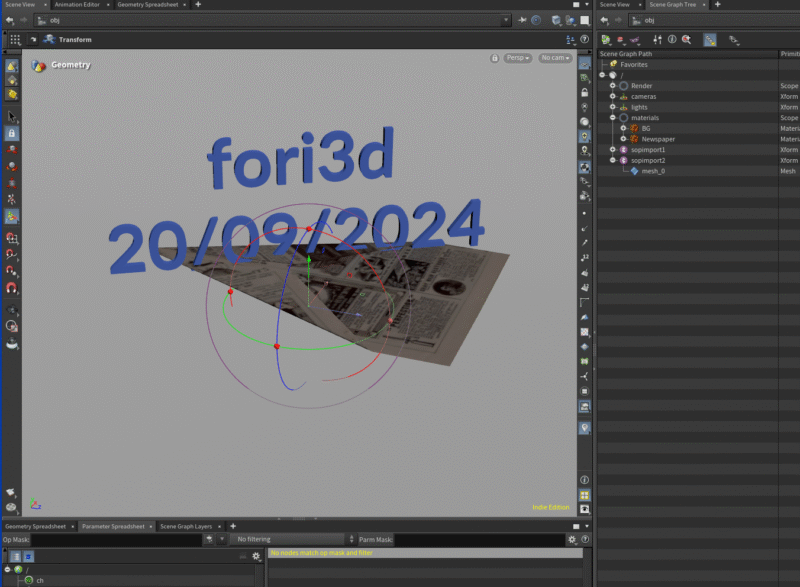Toggle the secure selection lock in left toolbar
Viewport: 800px width, 587px height.
tap(11, 133)
